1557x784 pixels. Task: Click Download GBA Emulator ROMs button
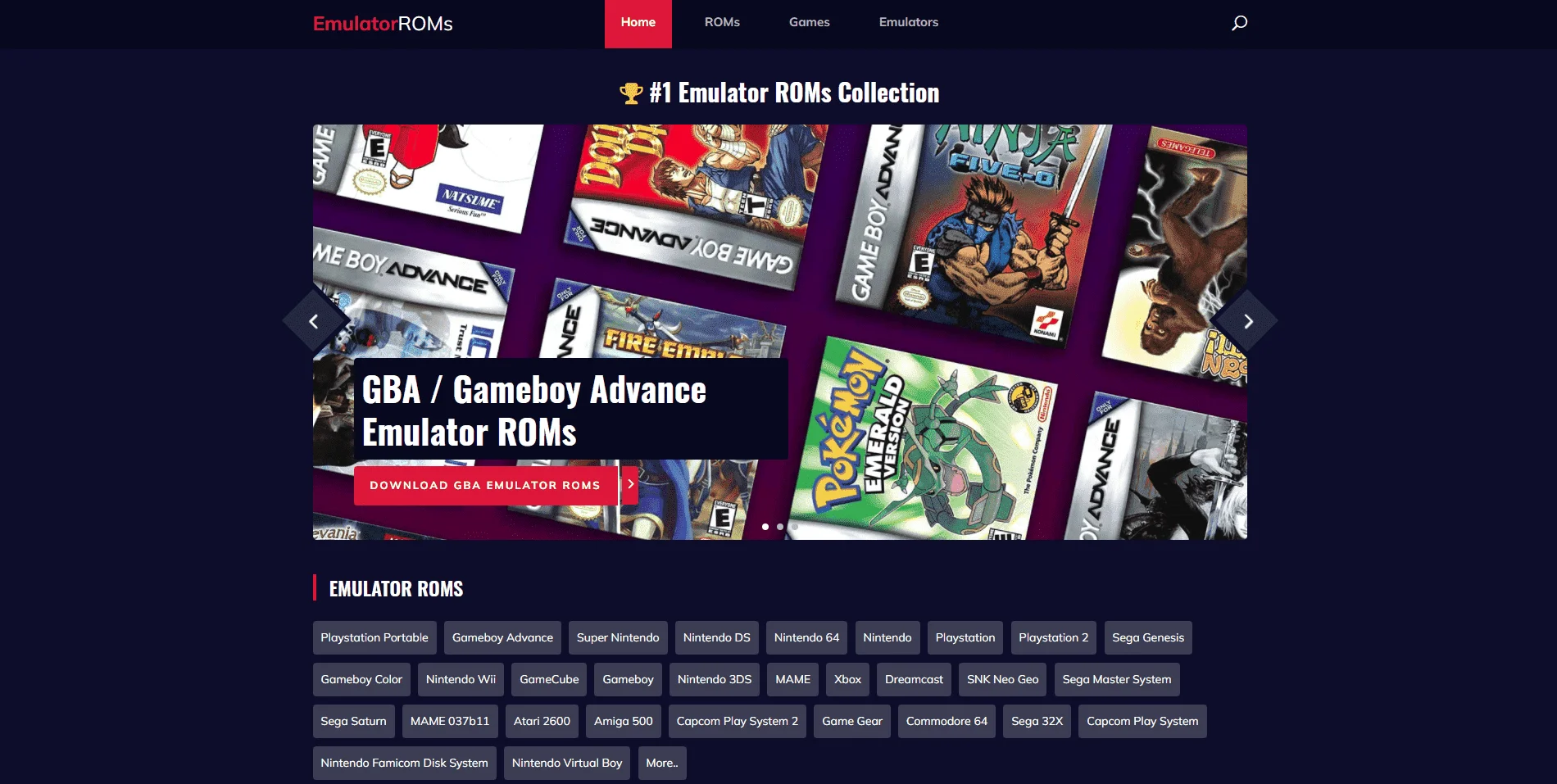pos(485,485)
